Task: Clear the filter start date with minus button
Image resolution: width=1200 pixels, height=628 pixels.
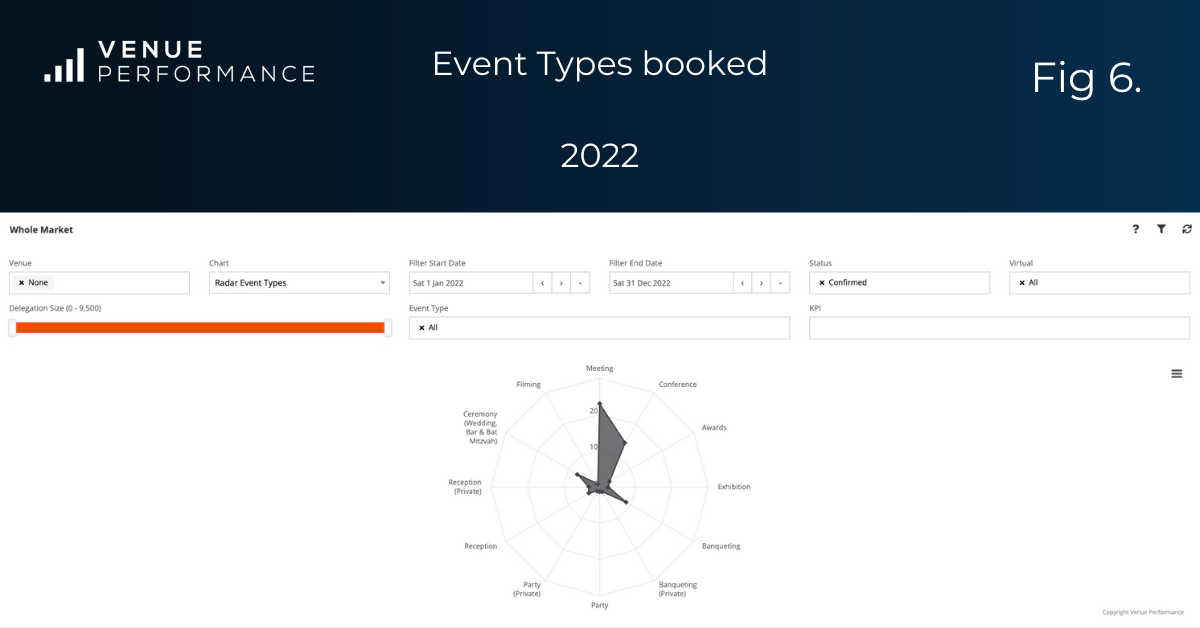Action: click(580, 283)
